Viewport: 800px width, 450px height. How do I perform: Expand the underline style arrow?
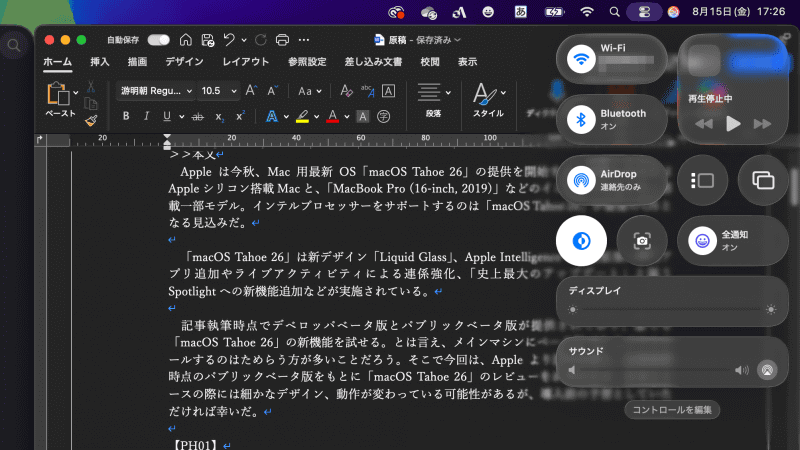point(182,117)
